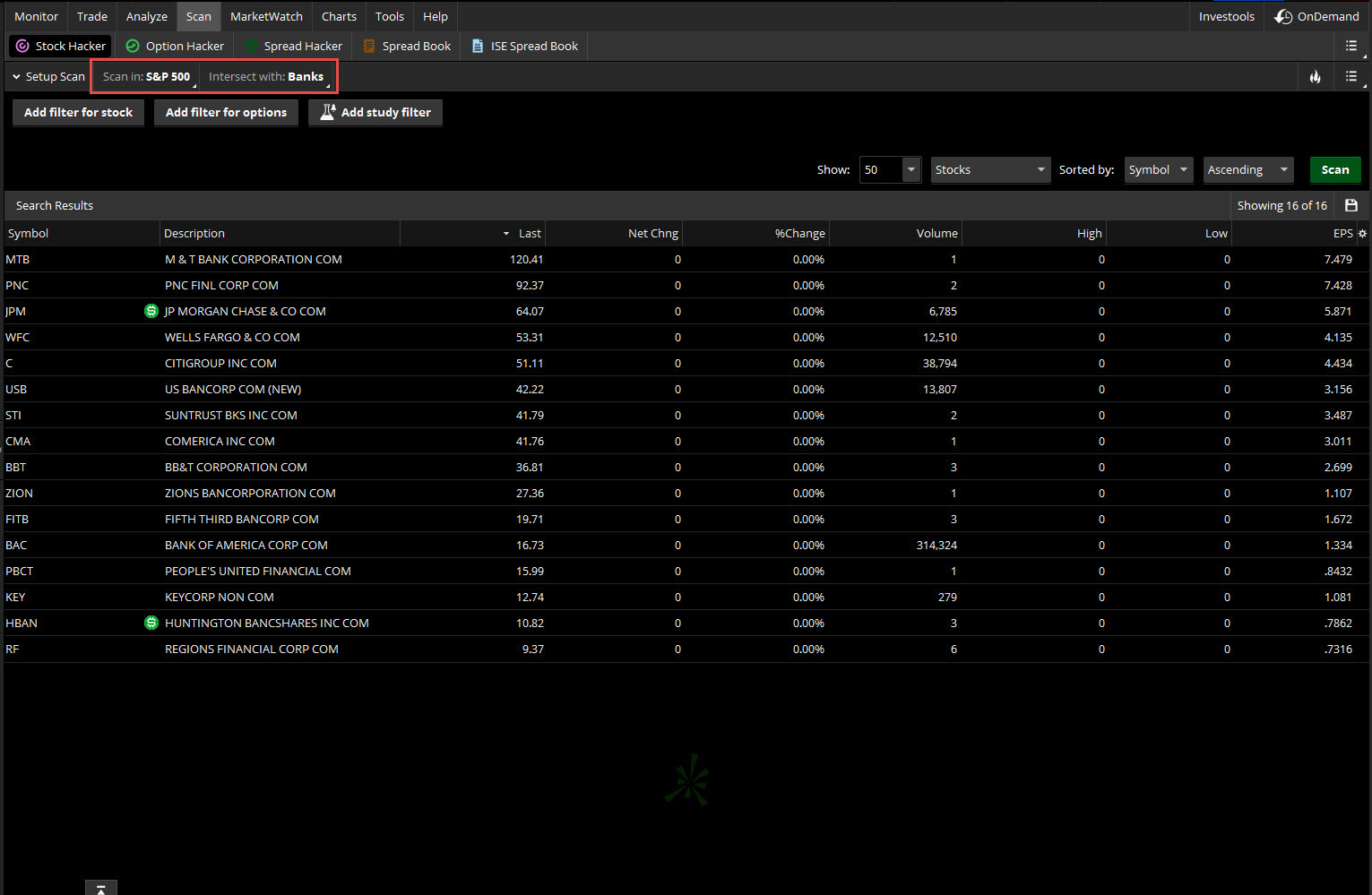
Task: Open the Setup Scan row list menu icon
Action: point(1351,77)
